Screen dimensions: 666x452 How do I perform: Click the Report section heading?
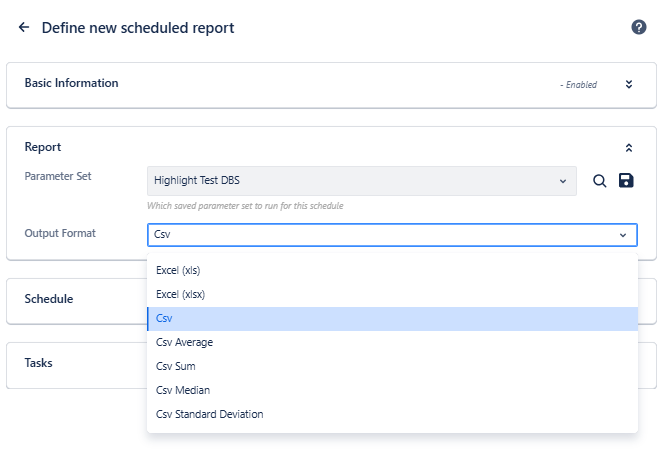(x=43, y=147)
